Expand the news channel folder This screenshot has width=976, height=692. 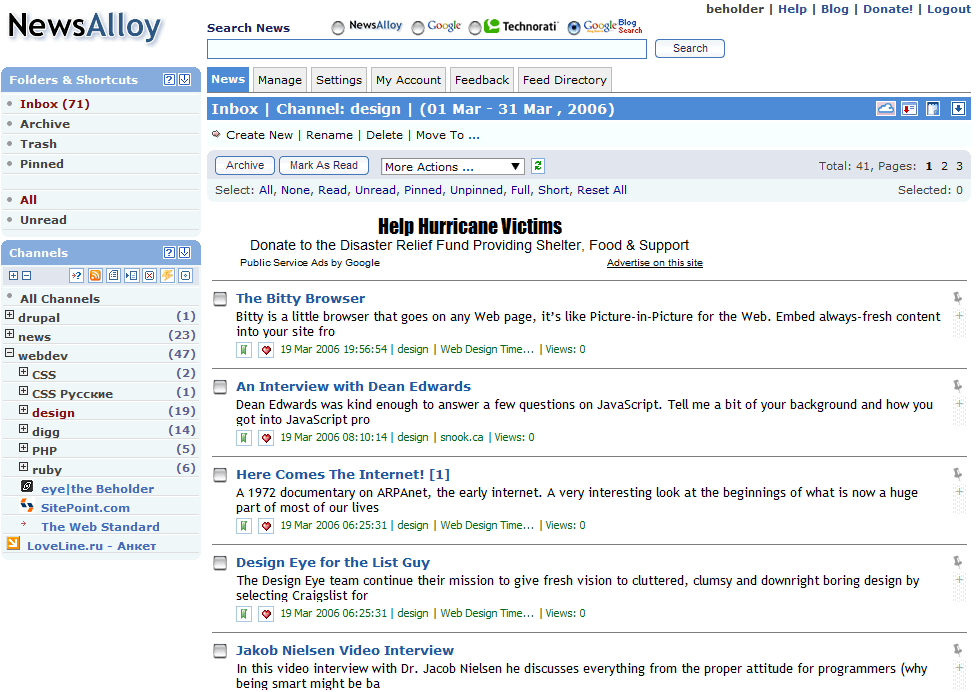tap(9, 334)
